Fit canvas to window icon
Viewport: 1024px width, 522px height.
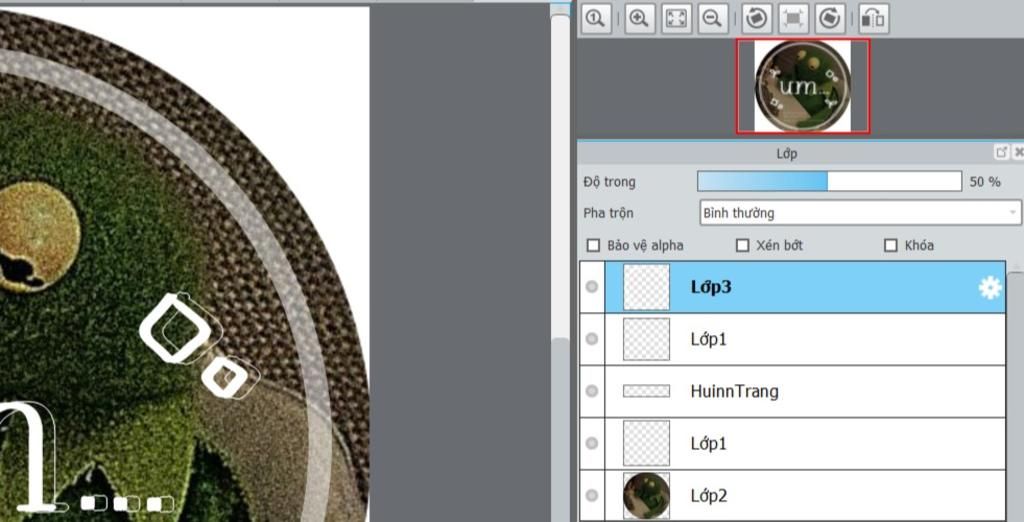click(x=676, y=18)
